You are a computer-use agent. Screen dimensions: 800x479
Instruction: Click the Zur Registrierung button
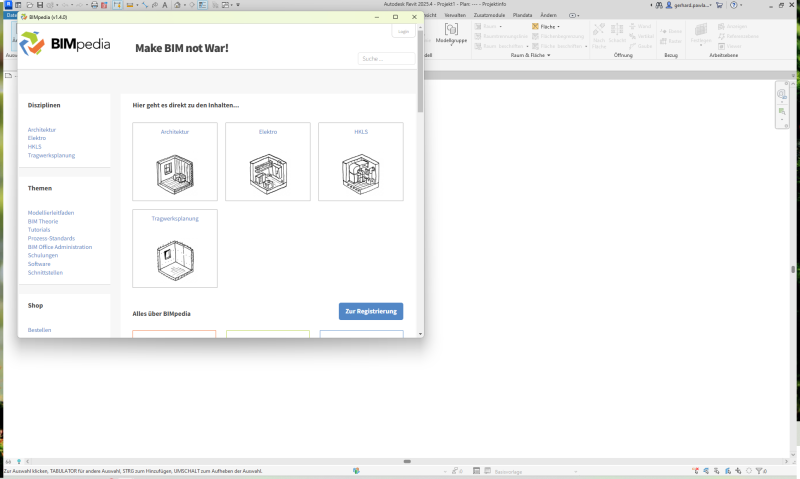[x=371, y=311]
